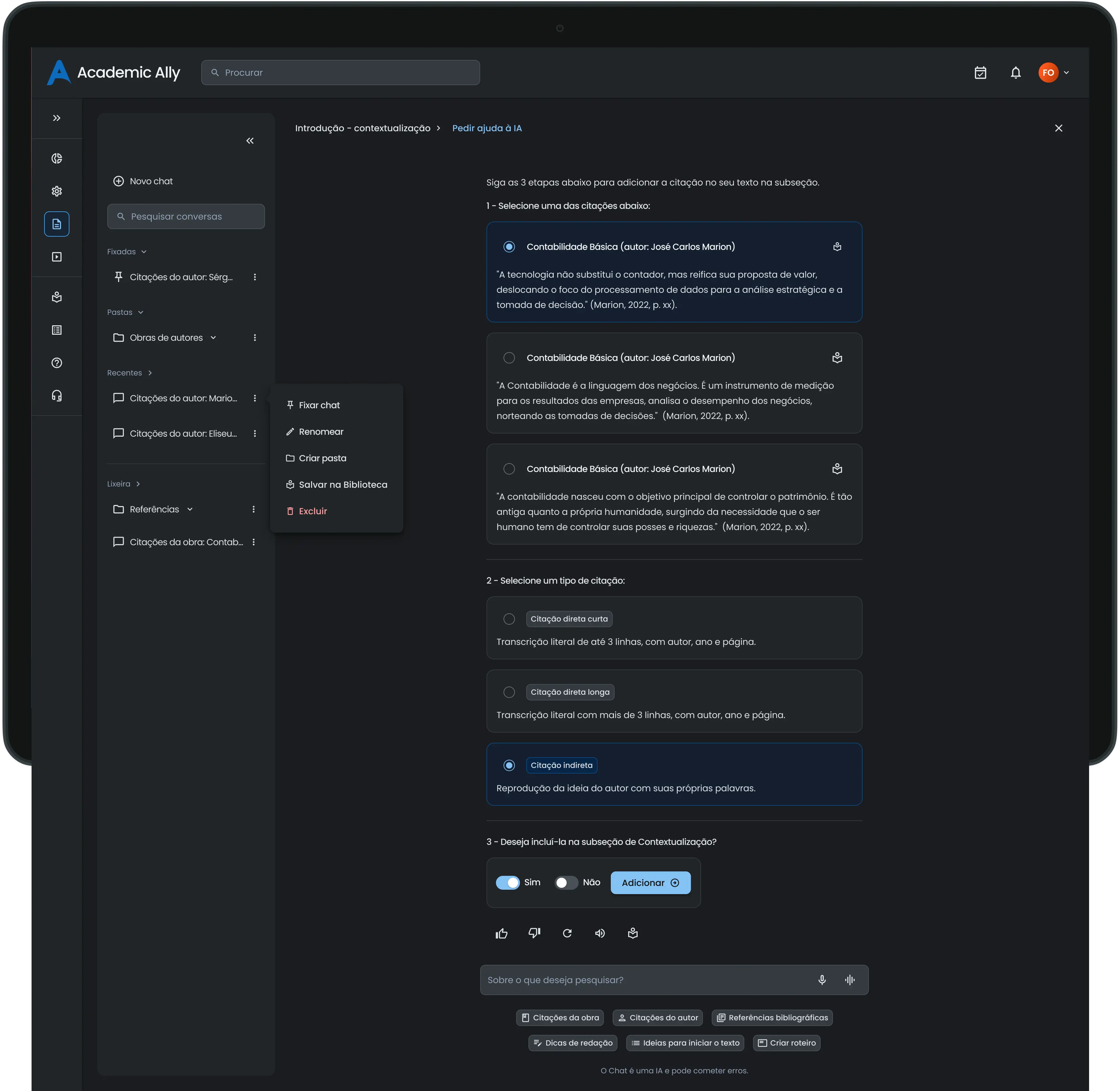Open notifications bell
This screenshot has width=1120, height=1091.
[x=1016, y=73]
